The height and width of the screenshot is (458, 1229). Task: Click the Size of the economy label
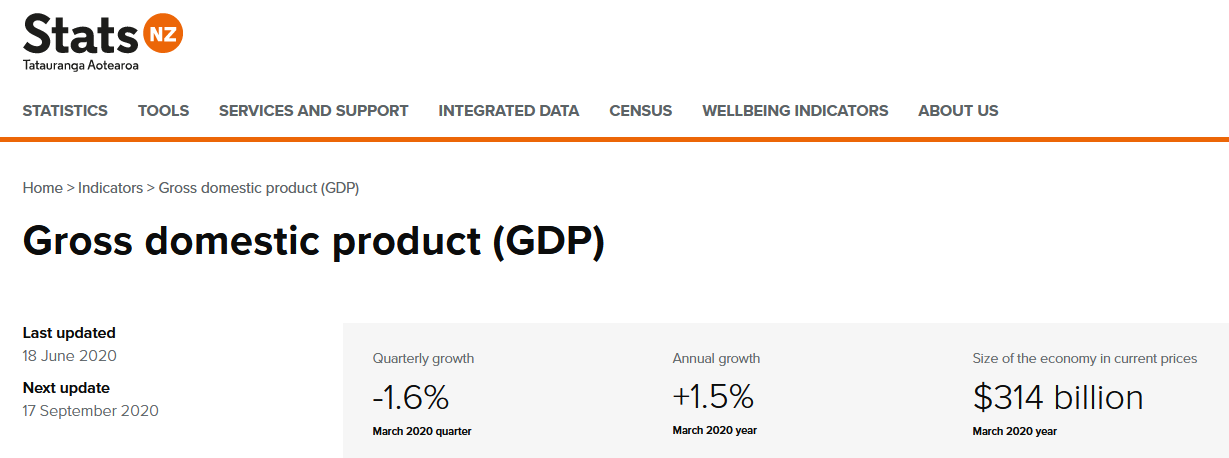[x=1084, y=358]
